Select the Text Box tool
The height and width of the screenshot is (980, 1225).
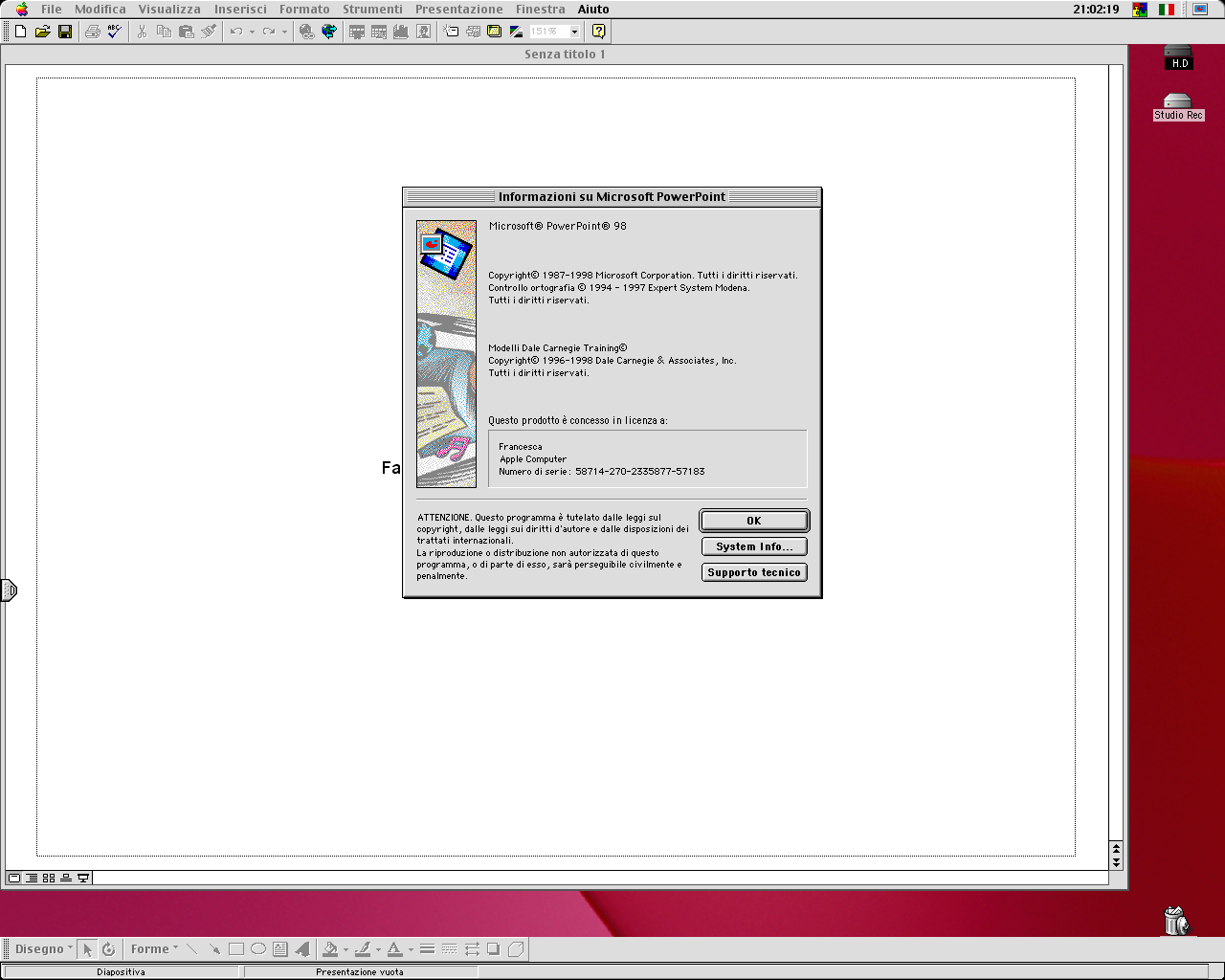click(280, 949)
